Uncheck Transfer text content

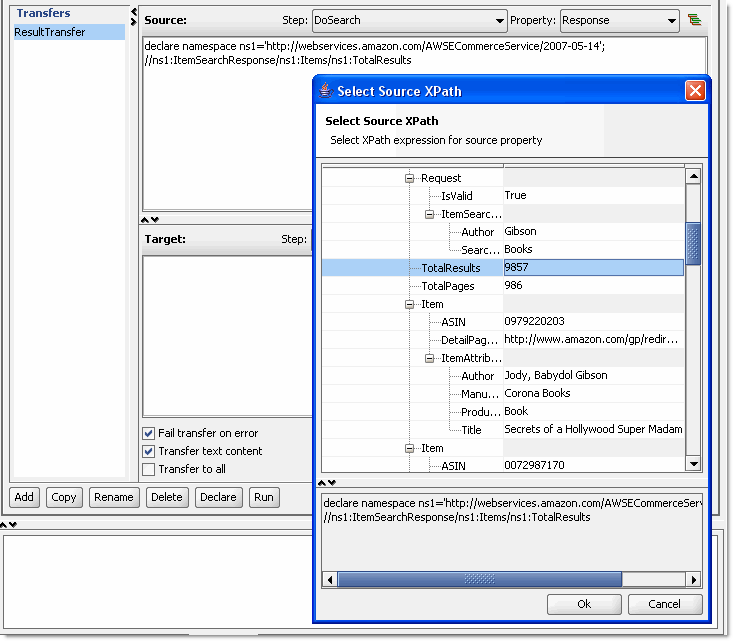(x=149, y=451)
